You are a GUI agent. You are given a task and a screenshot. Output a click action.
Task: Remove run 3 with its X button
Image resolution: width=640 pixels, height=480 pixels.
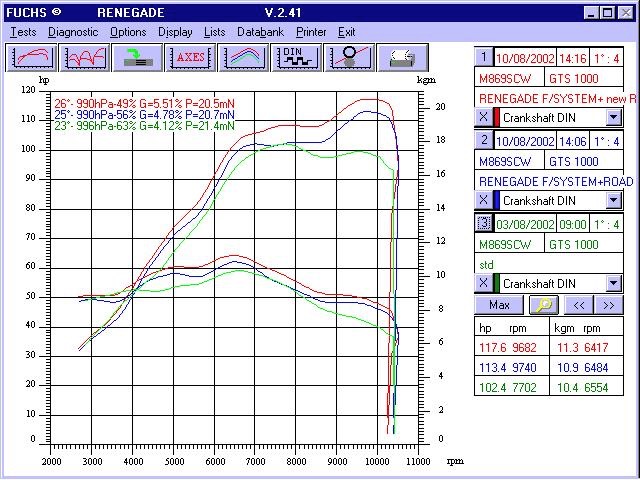coord(484,283)
